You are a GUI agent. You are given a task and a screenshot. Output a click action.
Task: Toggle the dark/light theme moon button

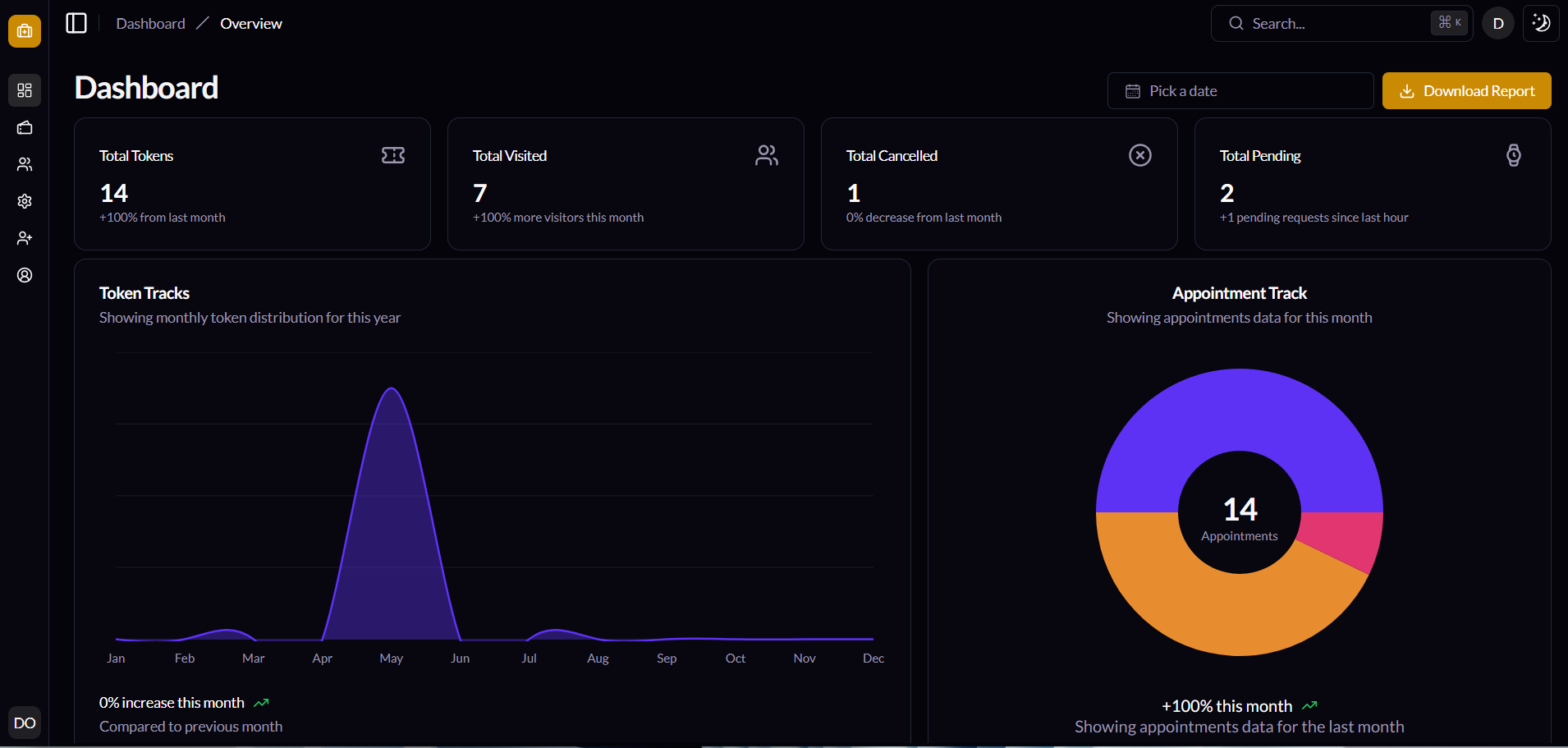pos(1541,23)
